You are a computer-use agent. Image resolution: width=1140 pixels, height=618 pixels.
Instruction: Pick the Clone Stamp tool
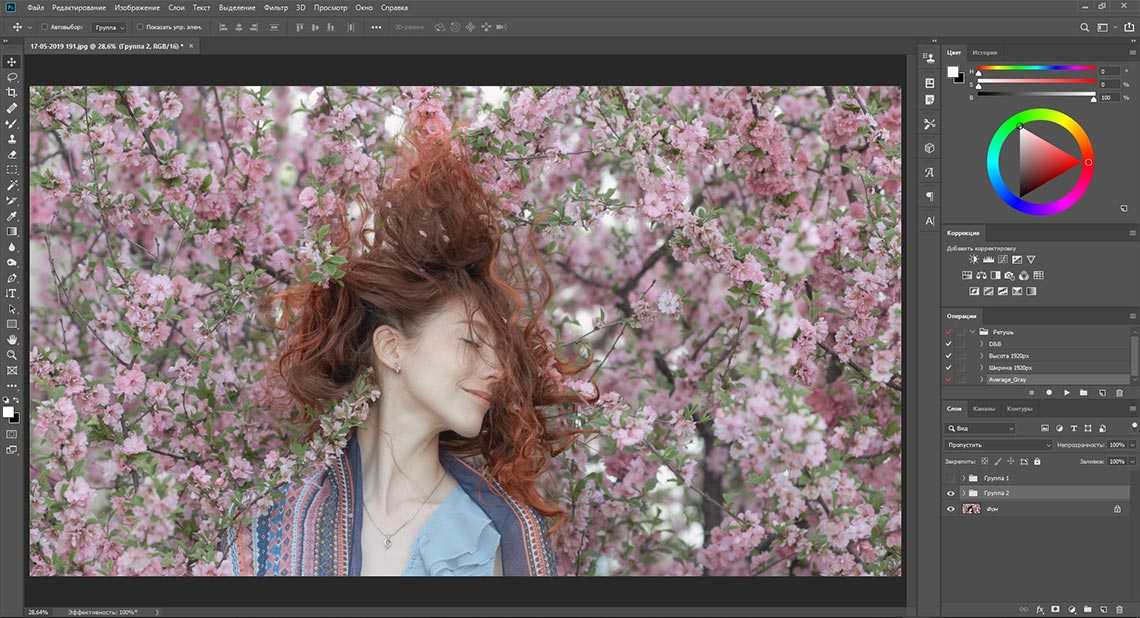(x=12, y=139)
